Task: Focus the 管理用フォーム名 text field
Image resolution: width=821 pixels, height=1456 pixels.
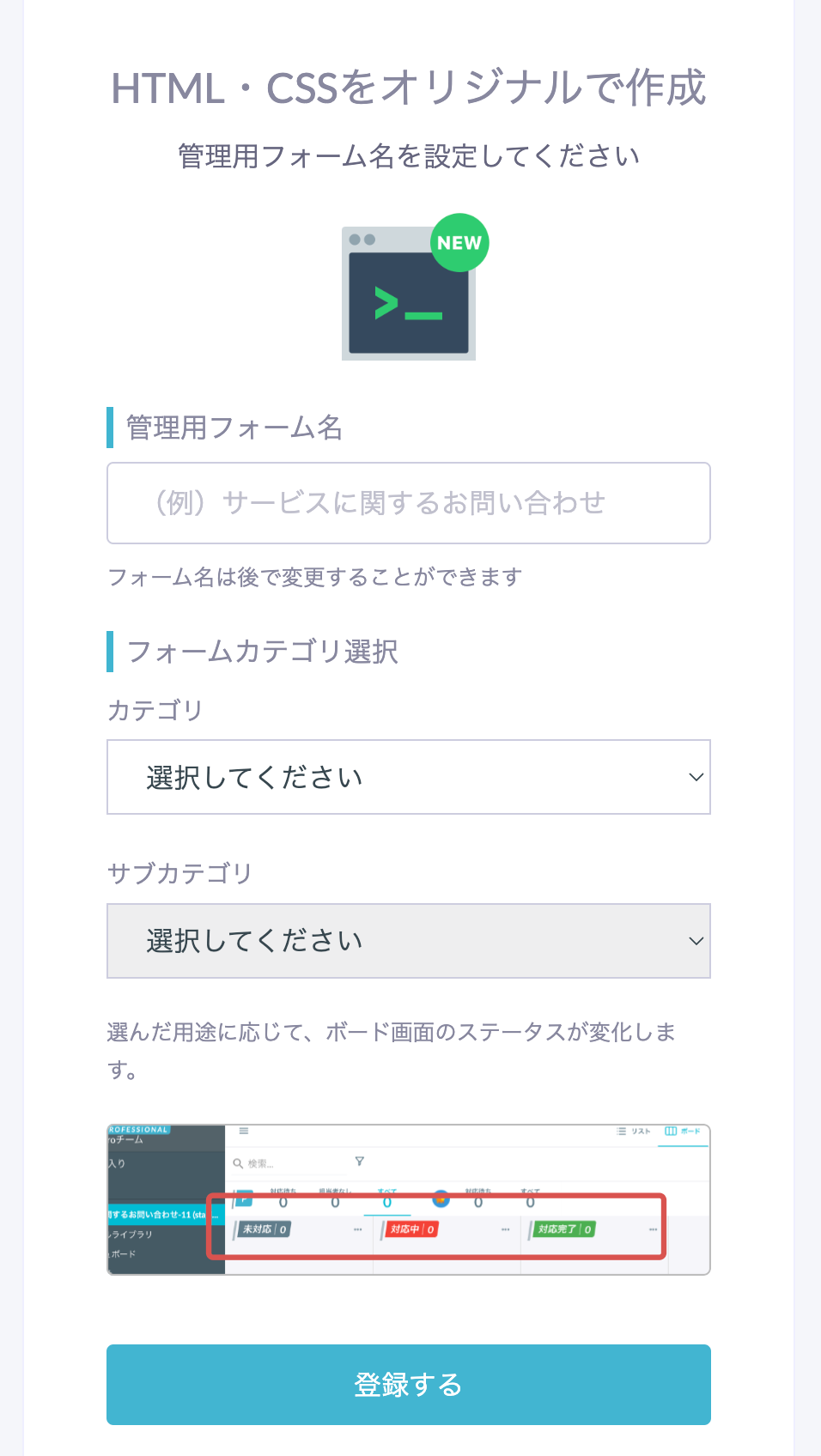Action: click(x=409, y=503)
